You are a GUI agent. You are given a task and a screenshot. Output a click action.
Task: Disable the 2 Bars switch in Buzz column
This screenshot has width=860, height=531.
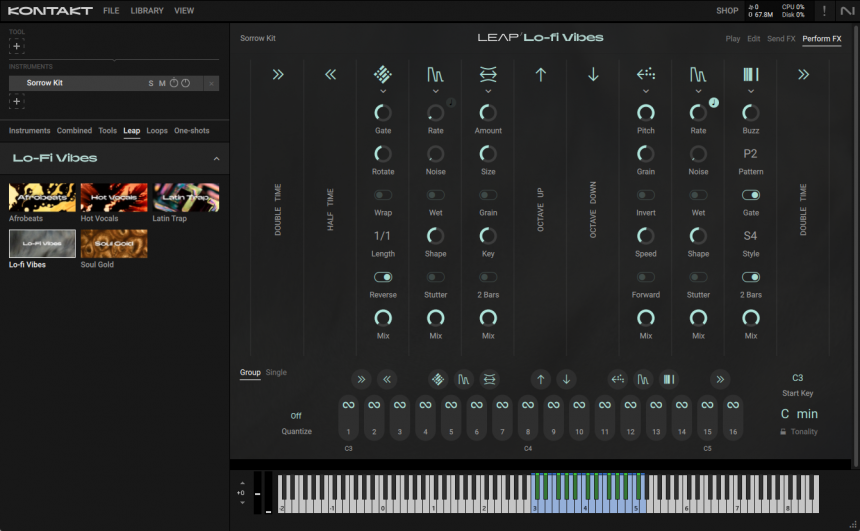[751, 277]
